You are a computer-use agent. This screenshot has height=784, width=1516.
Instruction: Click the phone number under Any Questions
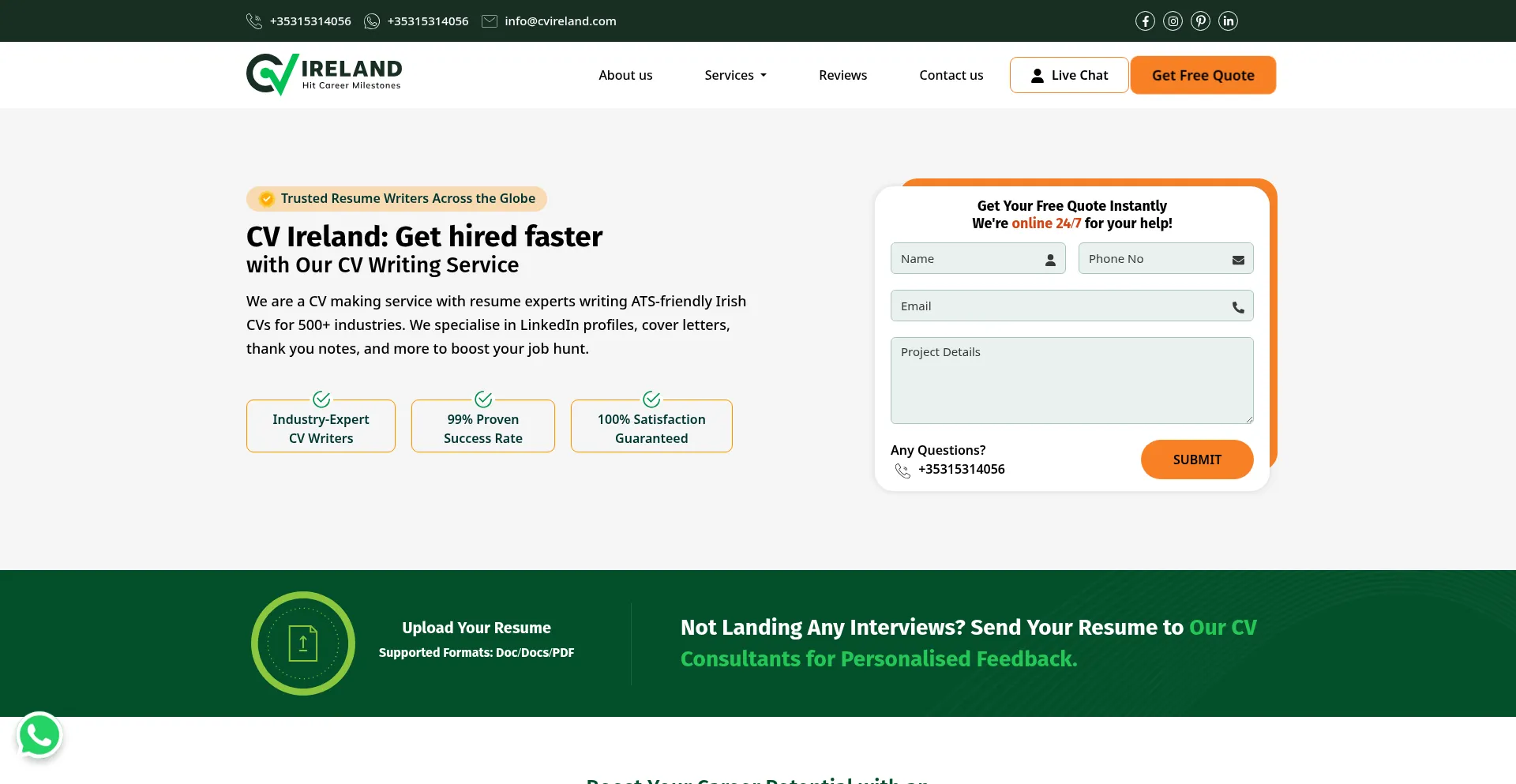[x=961, y=469]
